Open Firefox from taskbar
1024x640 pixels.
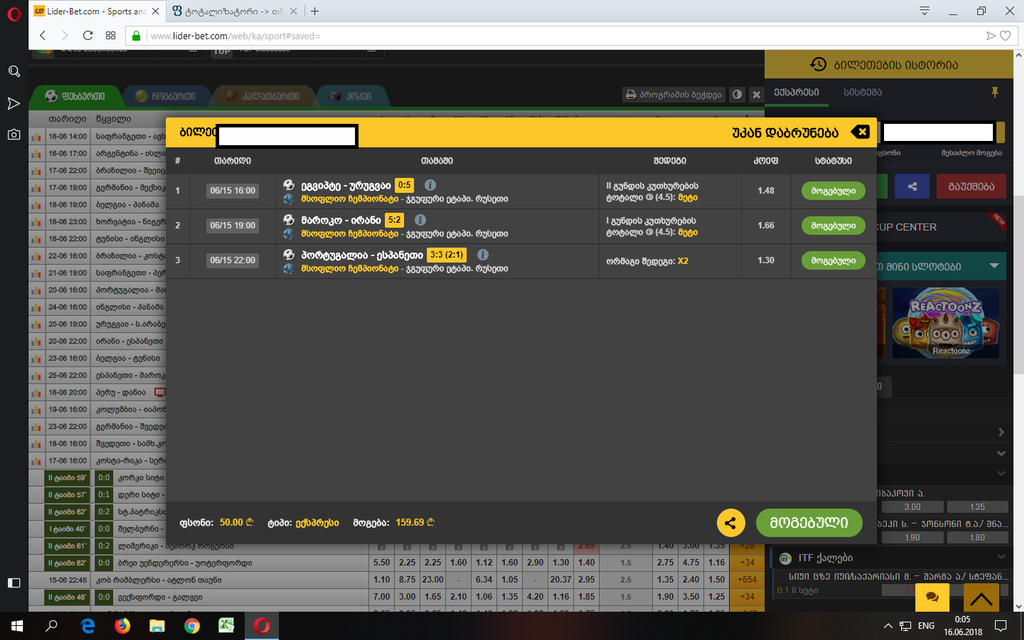(122, 626)
